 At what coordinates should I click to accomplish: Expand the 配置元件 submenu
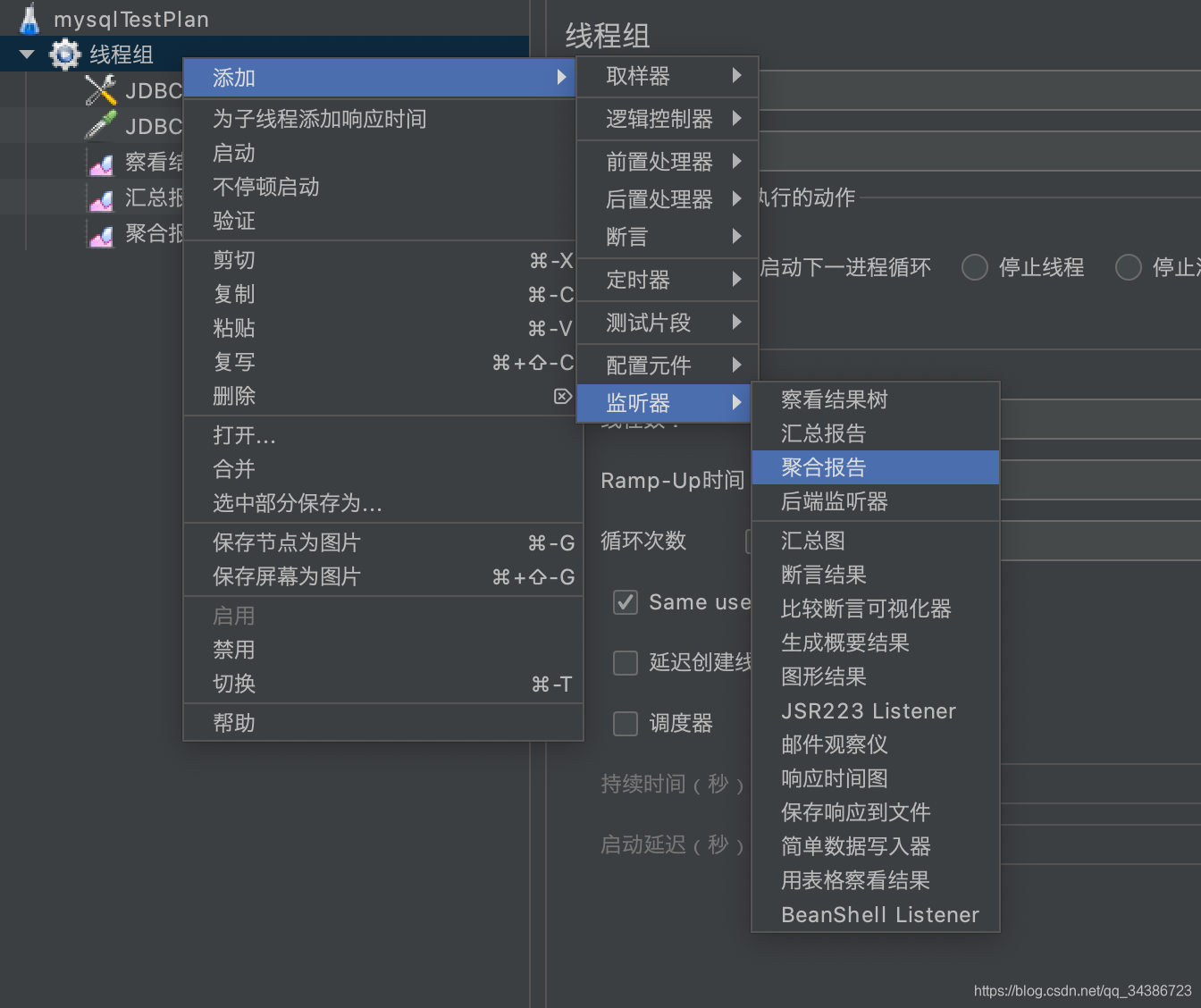click(668, 365)
